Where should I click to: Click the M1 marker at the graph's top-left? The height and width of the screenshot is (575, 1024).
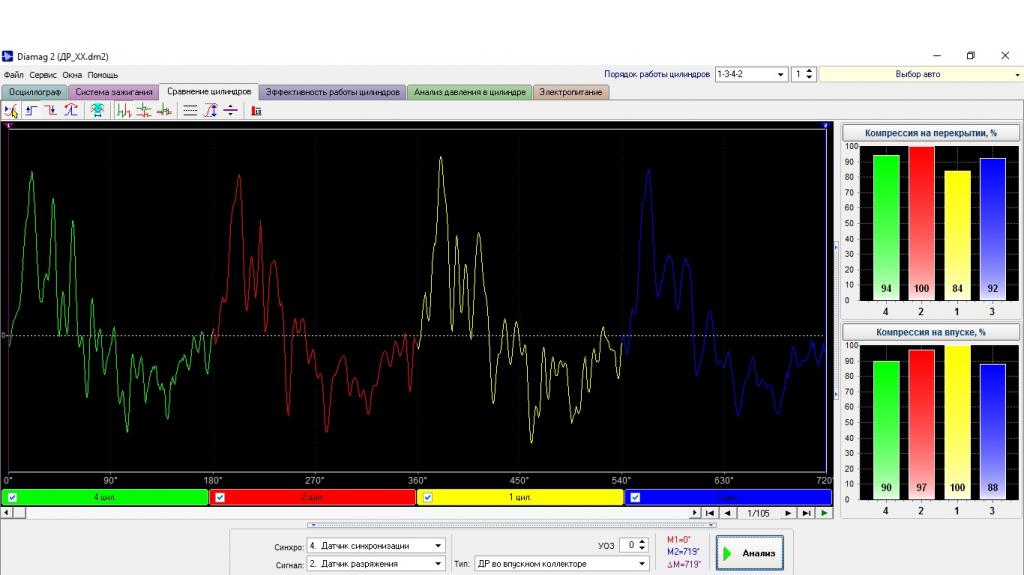pos(9,125)
